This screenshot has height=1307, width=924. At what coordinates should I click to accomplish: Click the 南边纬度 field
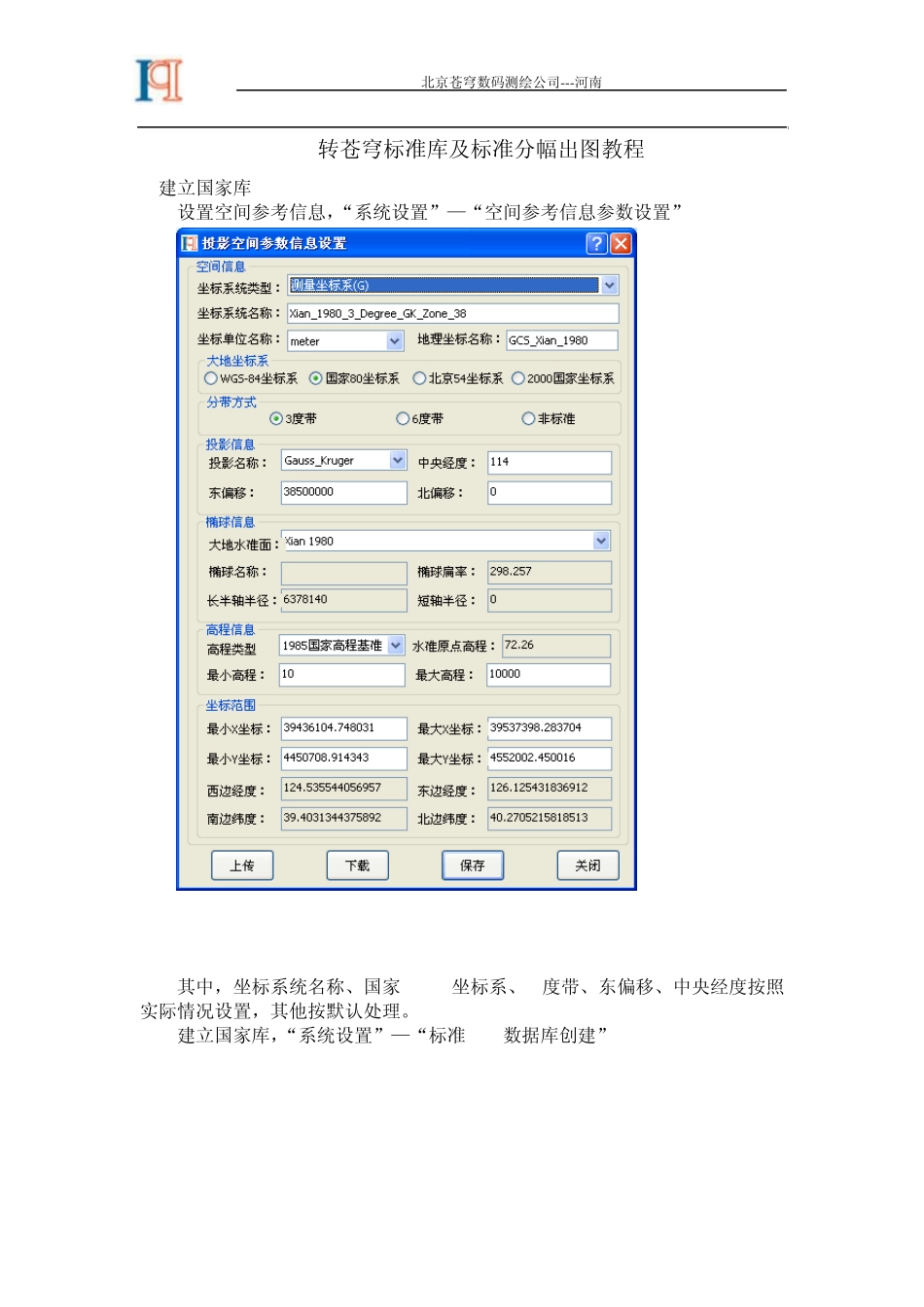[x=343, y=819]
